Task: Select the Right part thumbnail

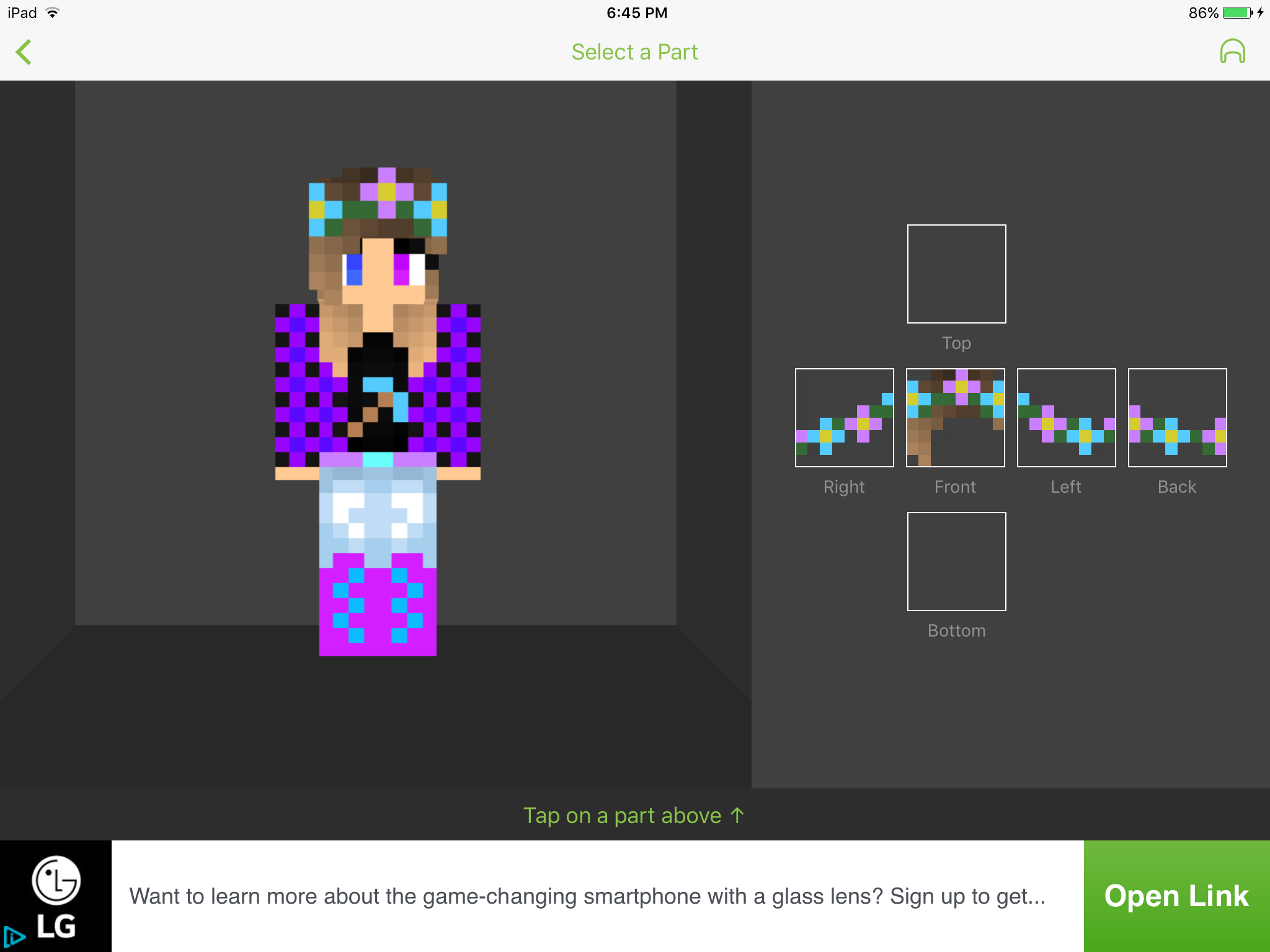Action: 844,418
